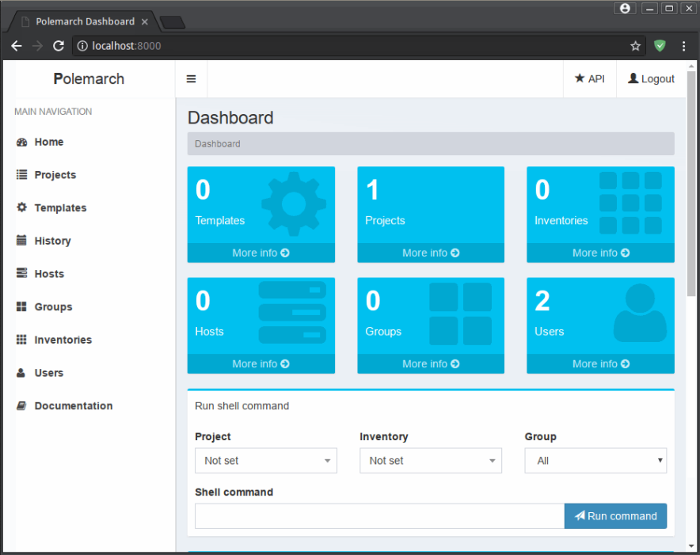This screenshot has height=555, width=700.
Task: Click More info on the Projects card
Action: tap(430, 253)
